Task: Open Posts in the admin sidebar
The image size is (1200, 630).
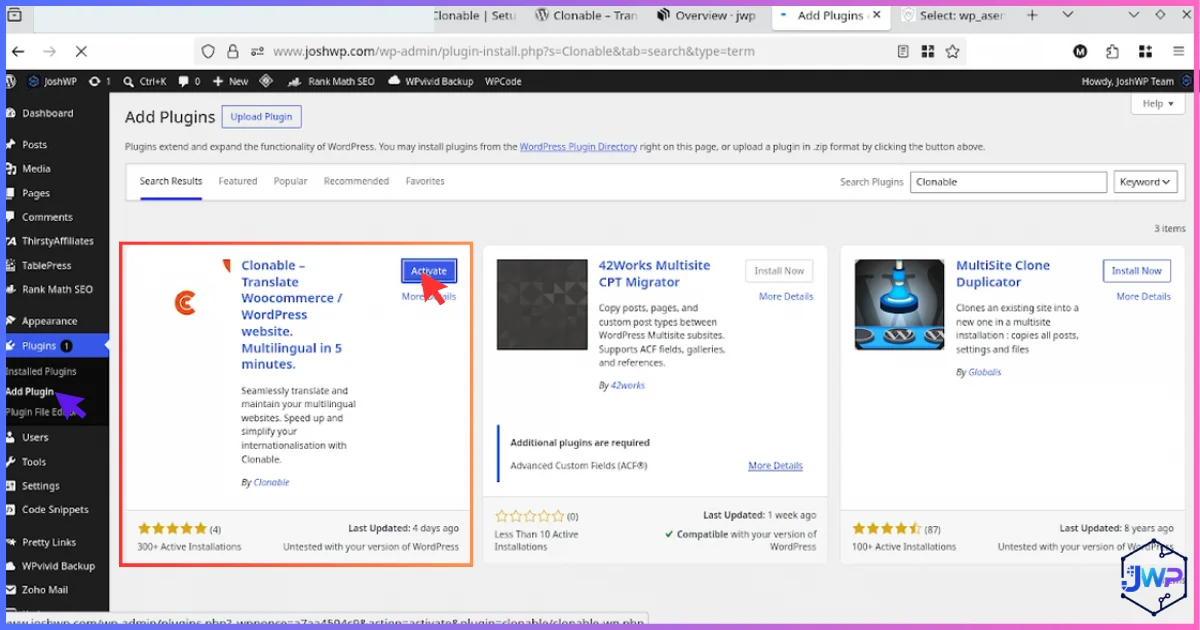Action: coord(35,145)
